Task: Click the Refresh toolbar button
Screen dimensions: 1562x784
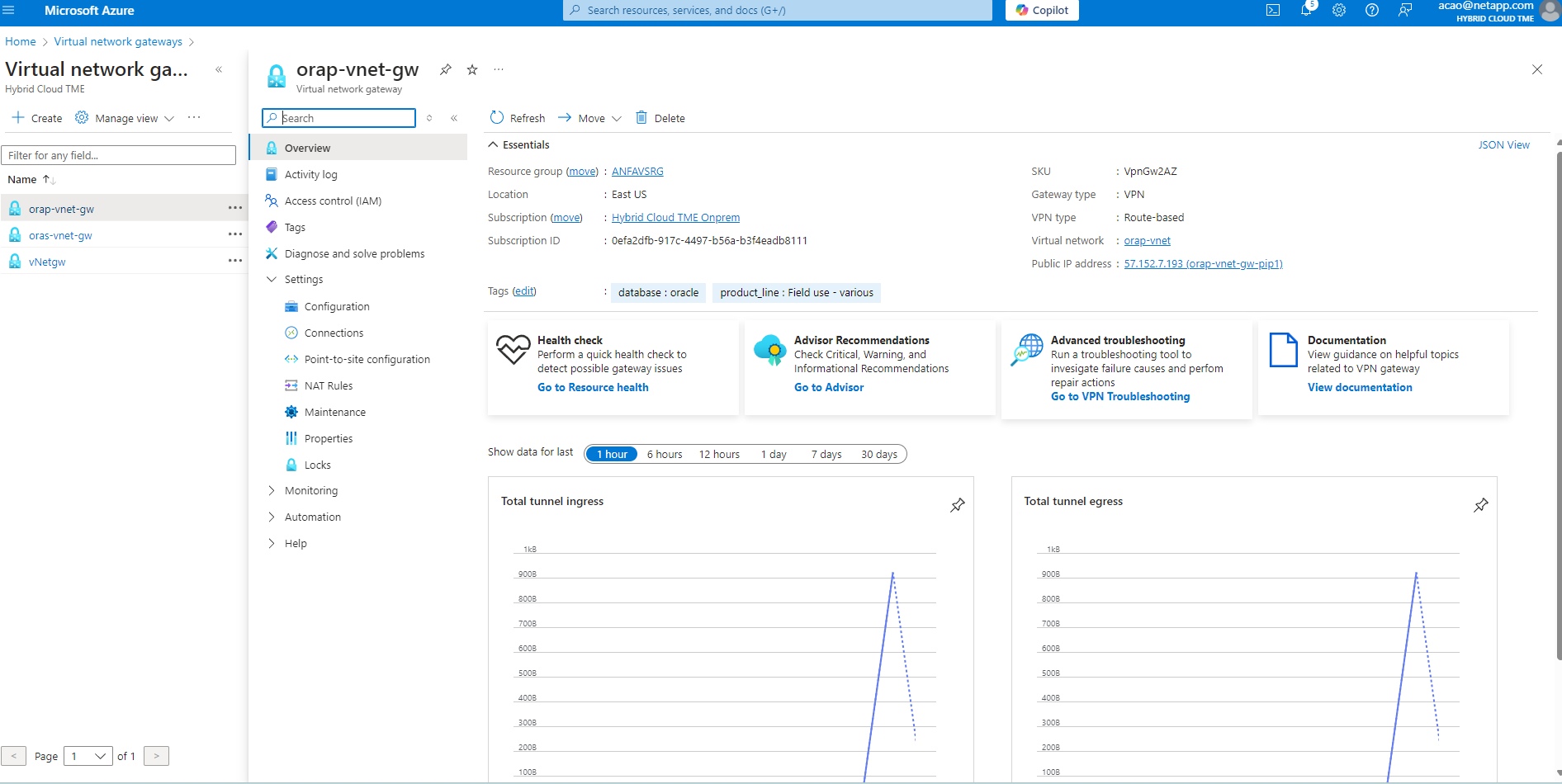Action: point(518,118)
